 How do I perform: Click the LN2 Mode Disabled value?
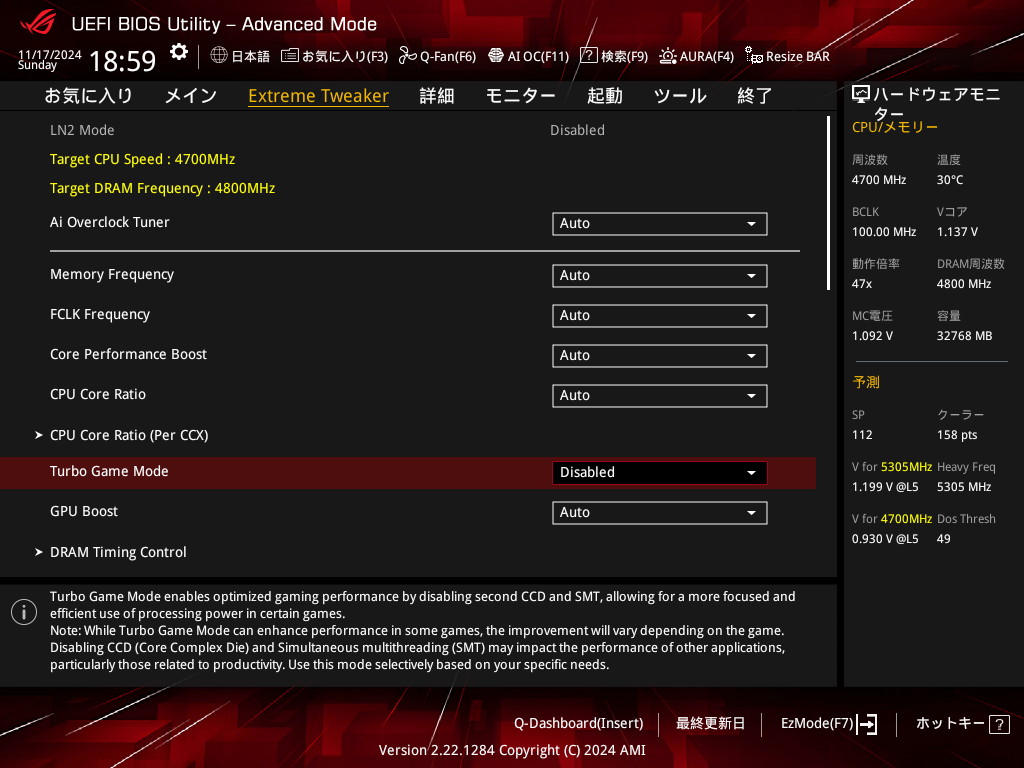577,130
